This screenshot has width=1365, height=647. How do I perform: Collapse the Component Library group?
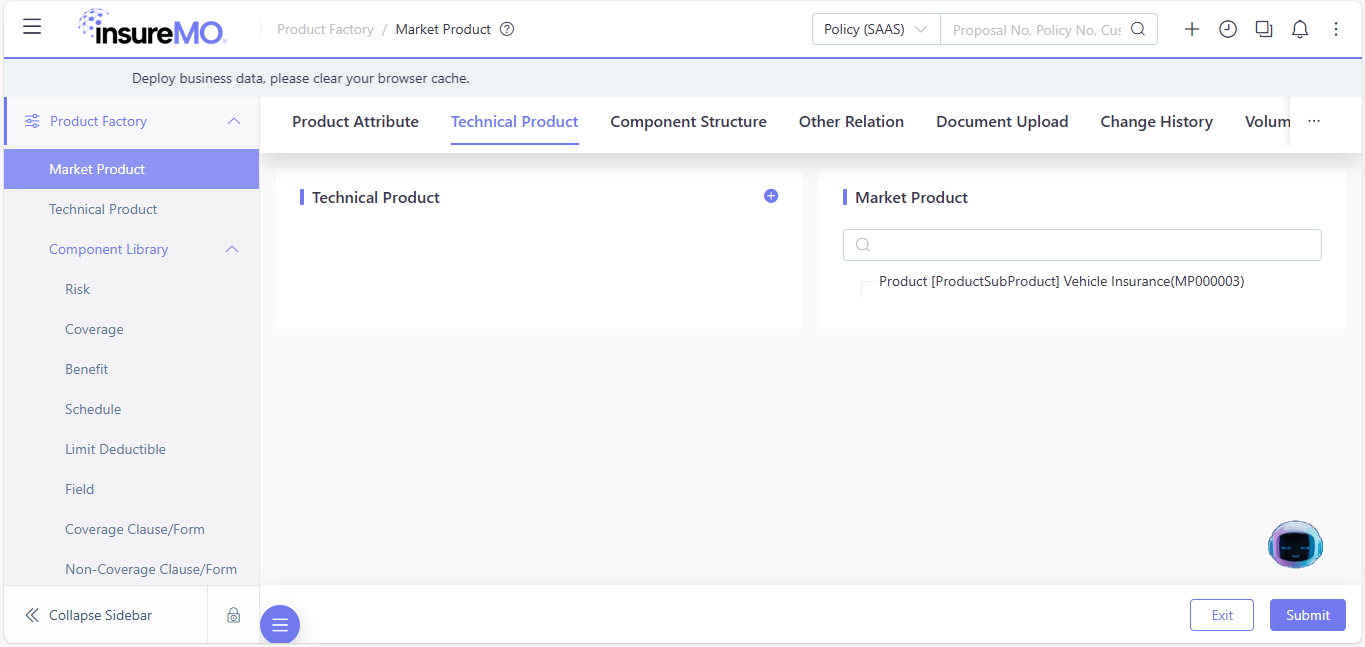pyautogui.click(x=232, y=249)
